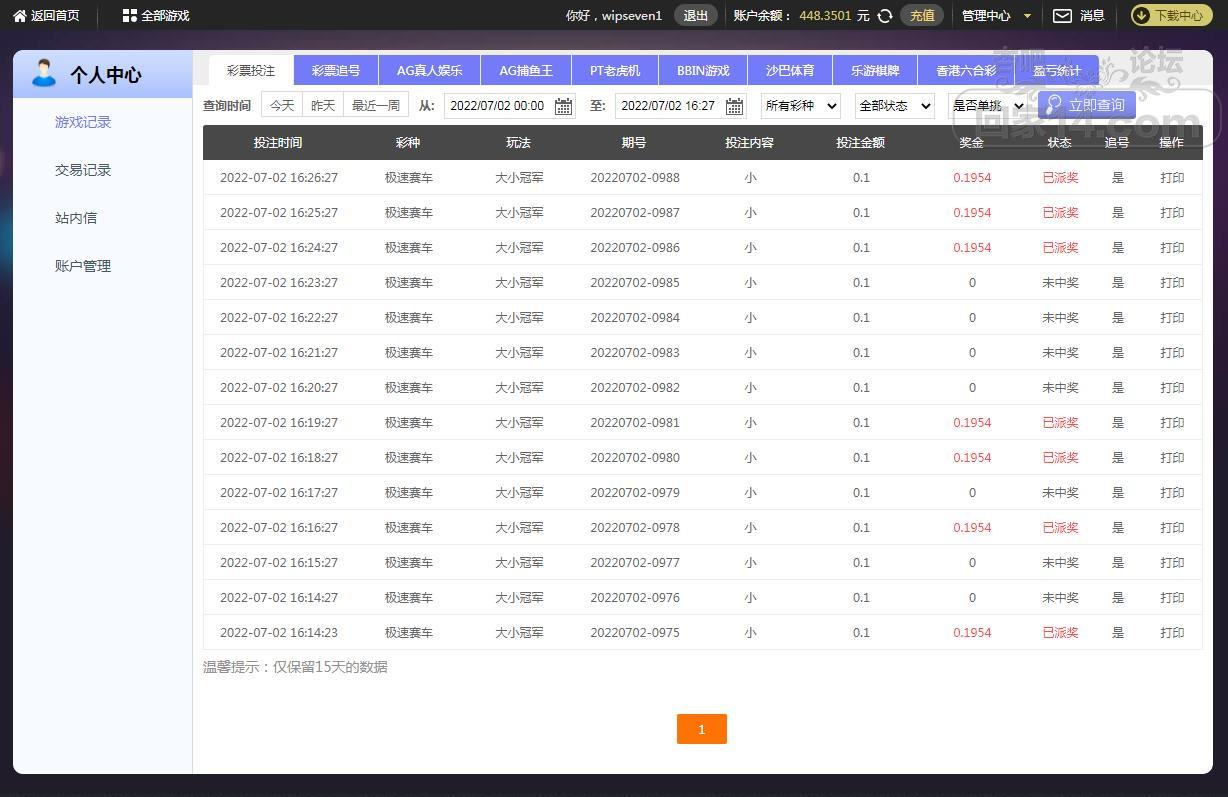
Task: Switch to the 彩票追号 tab
Action: [x=336, y=71]
